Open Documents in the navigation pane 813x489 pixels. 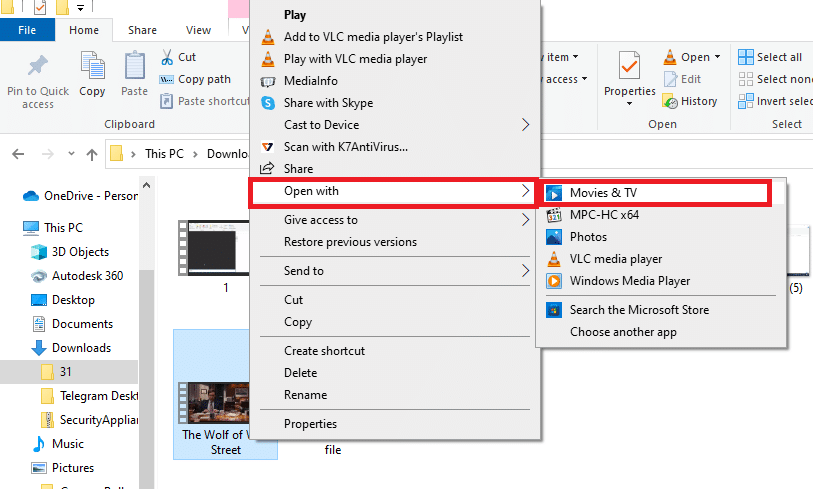[x=72, y=324]
